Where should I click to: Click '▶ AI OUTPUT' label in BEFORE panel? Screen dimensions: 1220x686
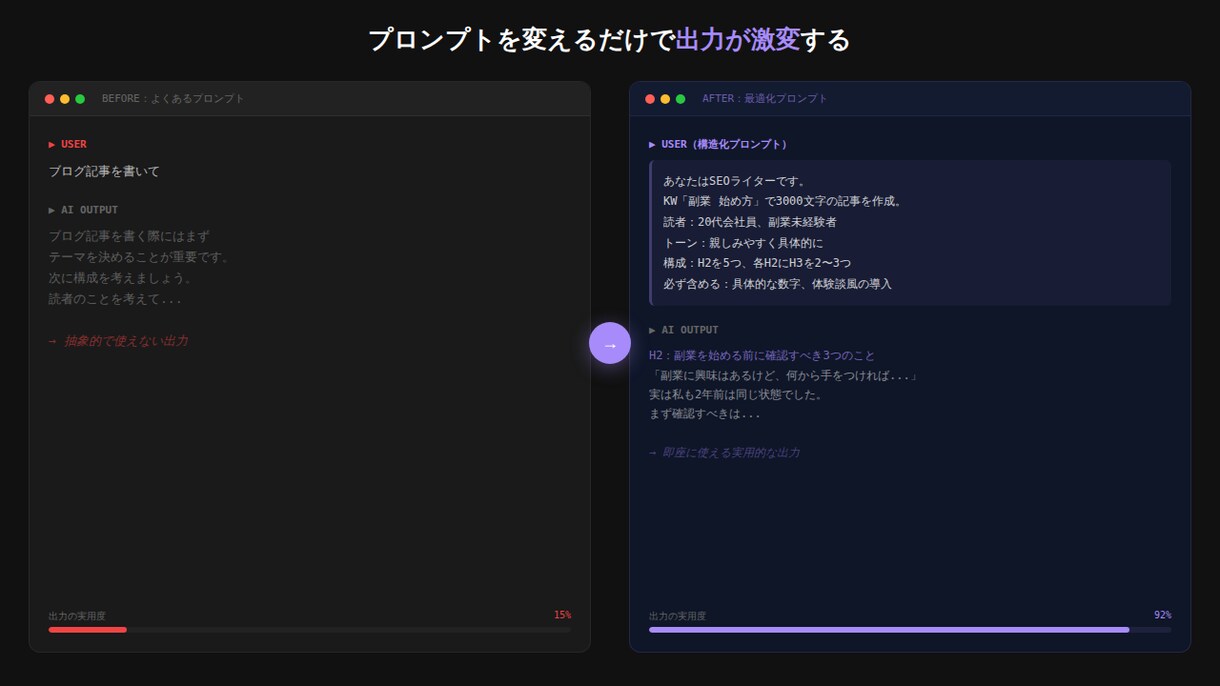[83, 210]
